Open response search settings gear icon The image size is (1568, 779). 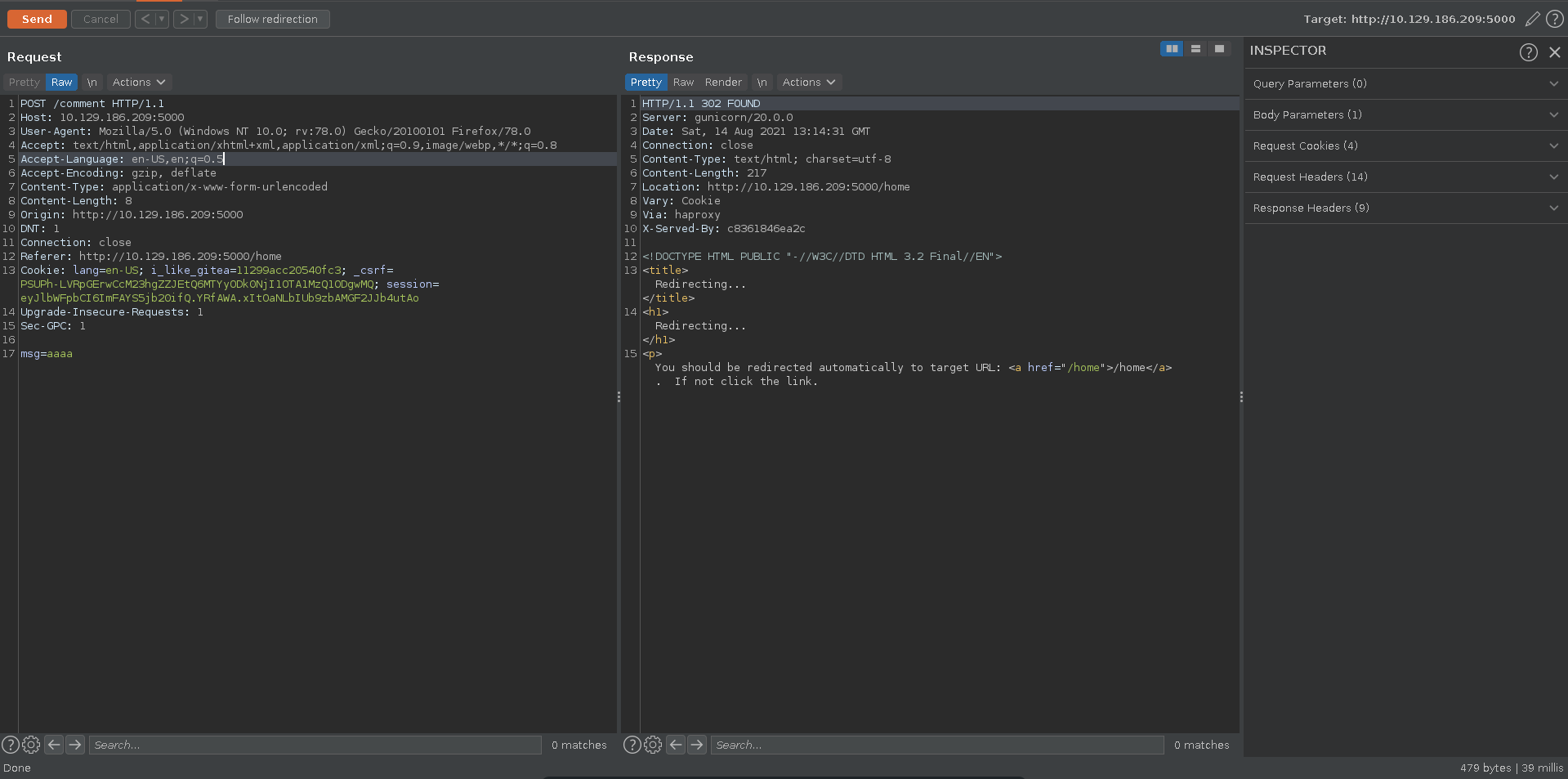(653, 745)
